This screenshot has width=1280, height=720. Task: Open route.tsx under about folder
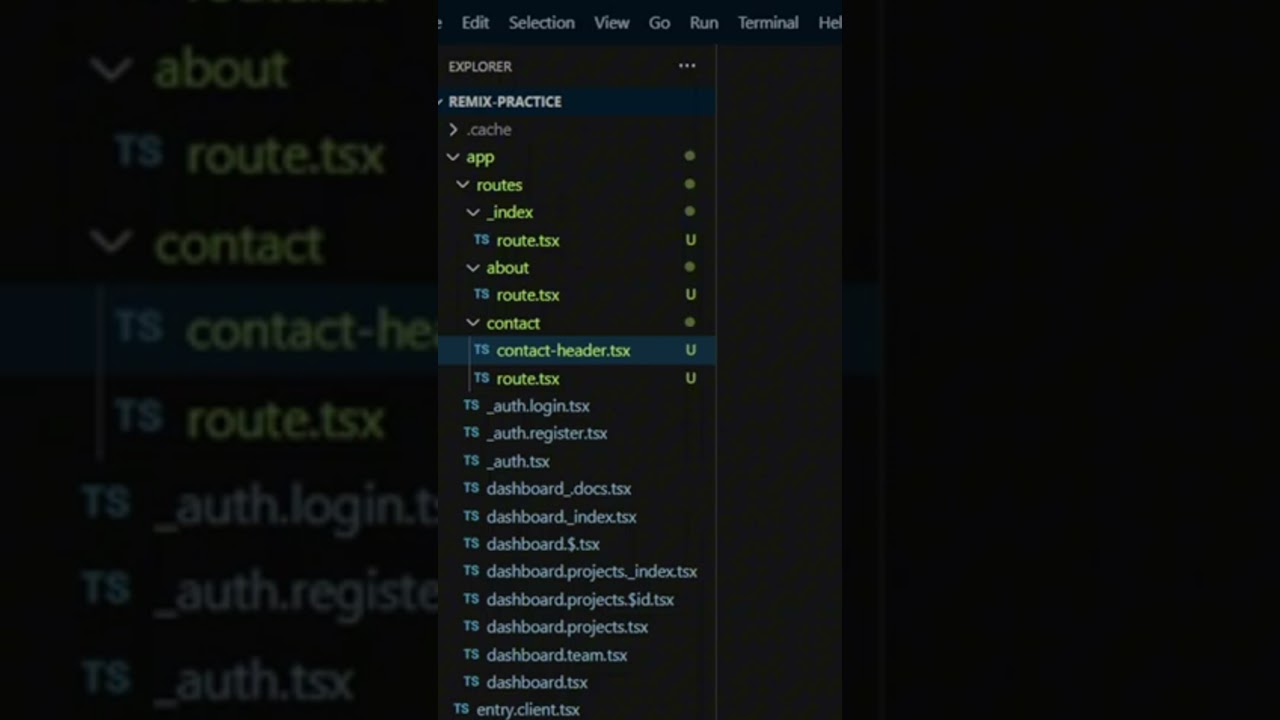tap(528, 295)
